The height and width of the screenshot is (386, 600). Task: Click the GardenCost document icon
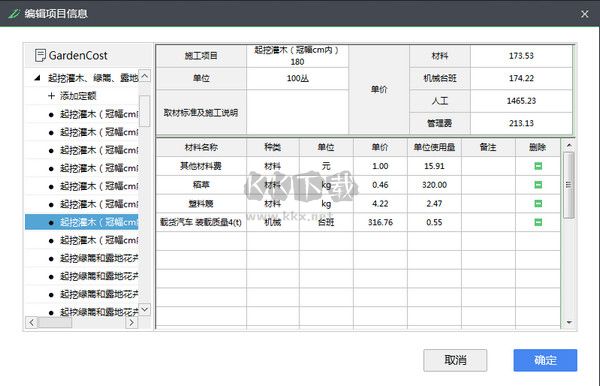coord(40,55)
